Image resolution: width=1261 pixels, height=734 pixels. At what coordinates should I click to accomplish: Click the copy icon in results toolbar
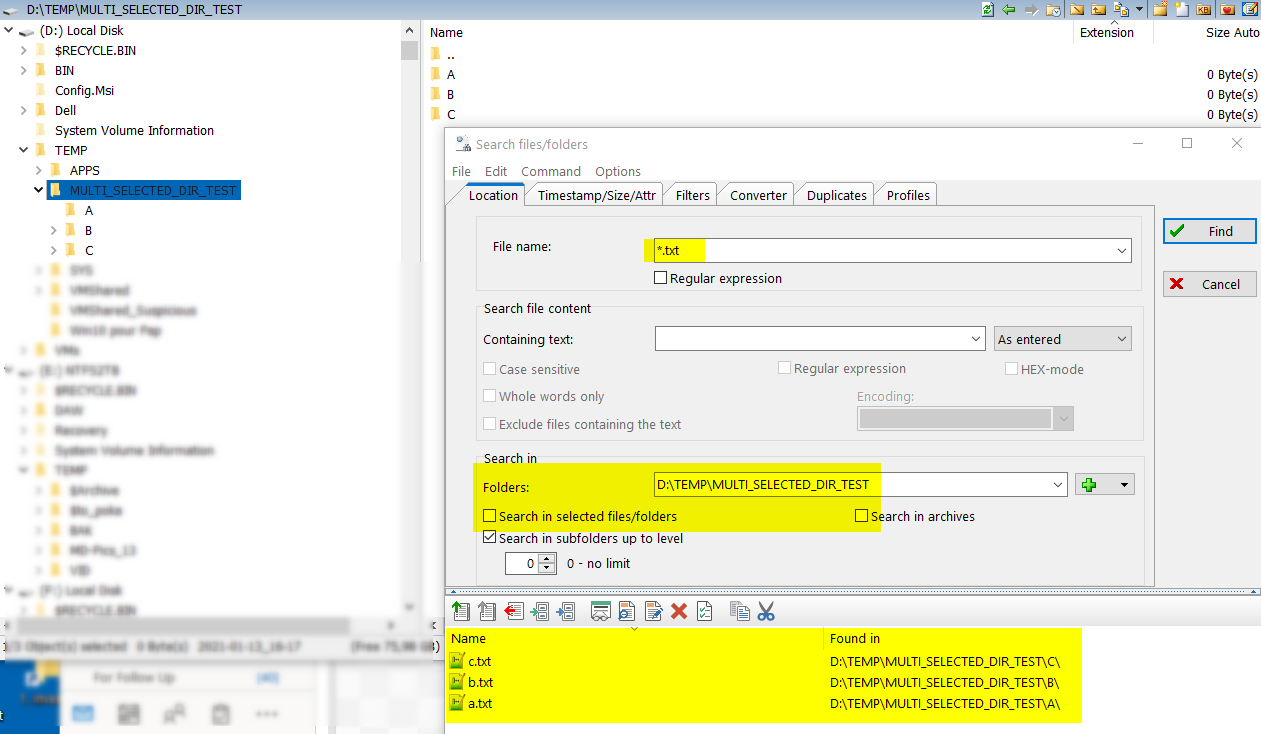[740, 611]
